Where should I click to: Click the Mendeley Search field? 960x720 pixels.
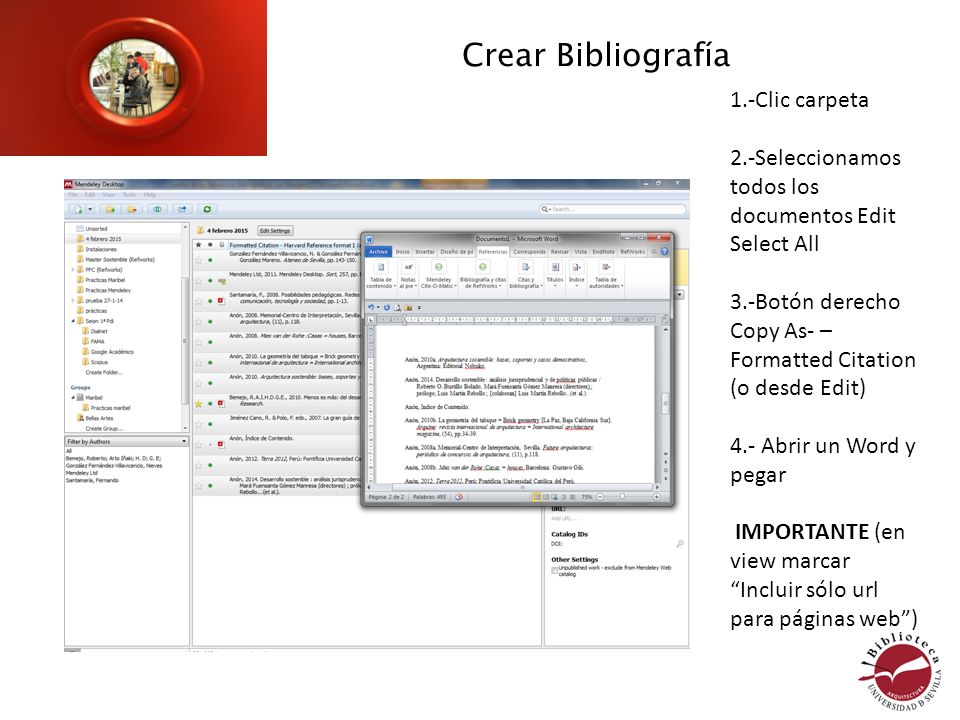[x=612, y=209]
